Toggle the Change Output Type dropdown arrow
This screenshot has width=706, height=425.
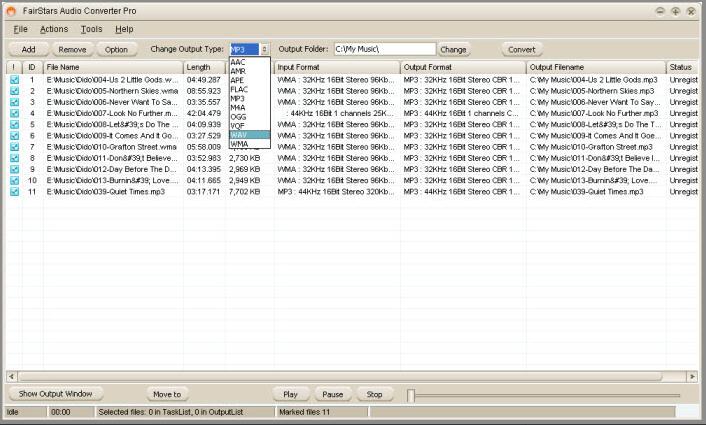coord(264,49)
